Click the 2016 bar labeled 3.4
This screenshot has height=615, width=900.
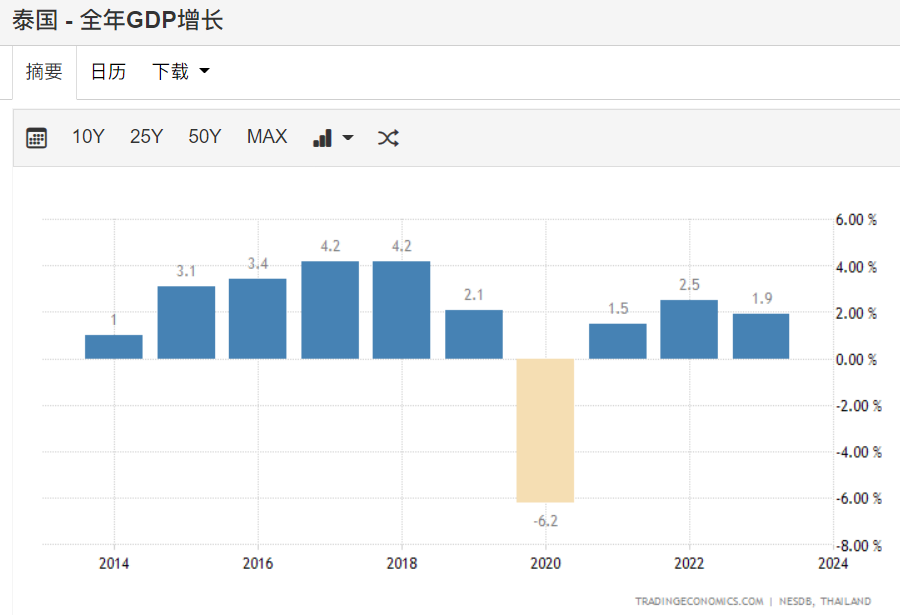[x=258, y=319]
